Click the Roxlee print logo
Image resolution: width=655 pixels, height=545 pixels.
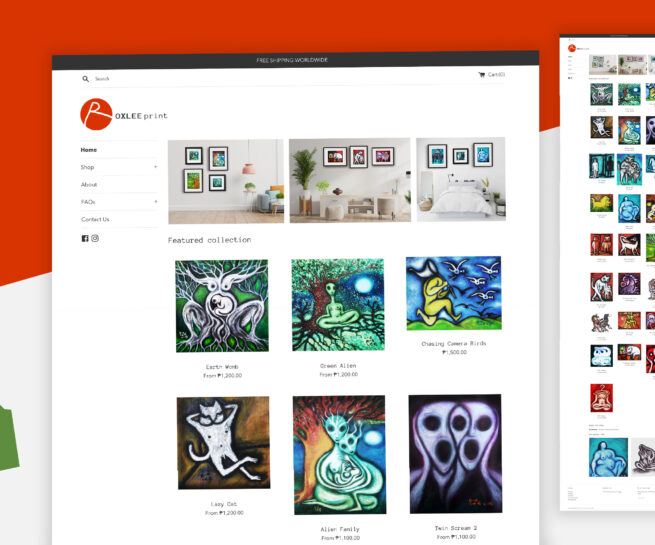[x=124, y=114]
